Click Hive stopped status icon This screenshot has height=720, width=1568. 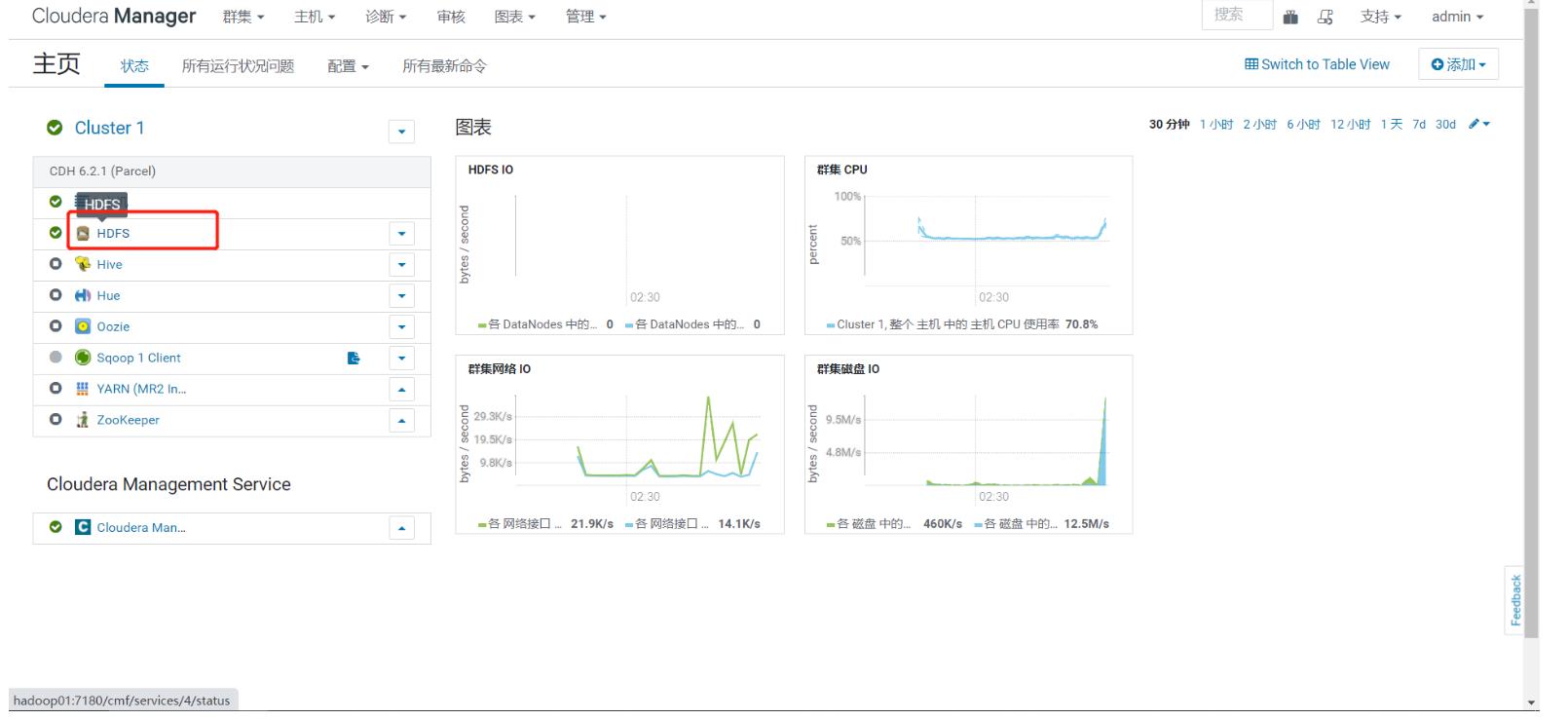56,264
